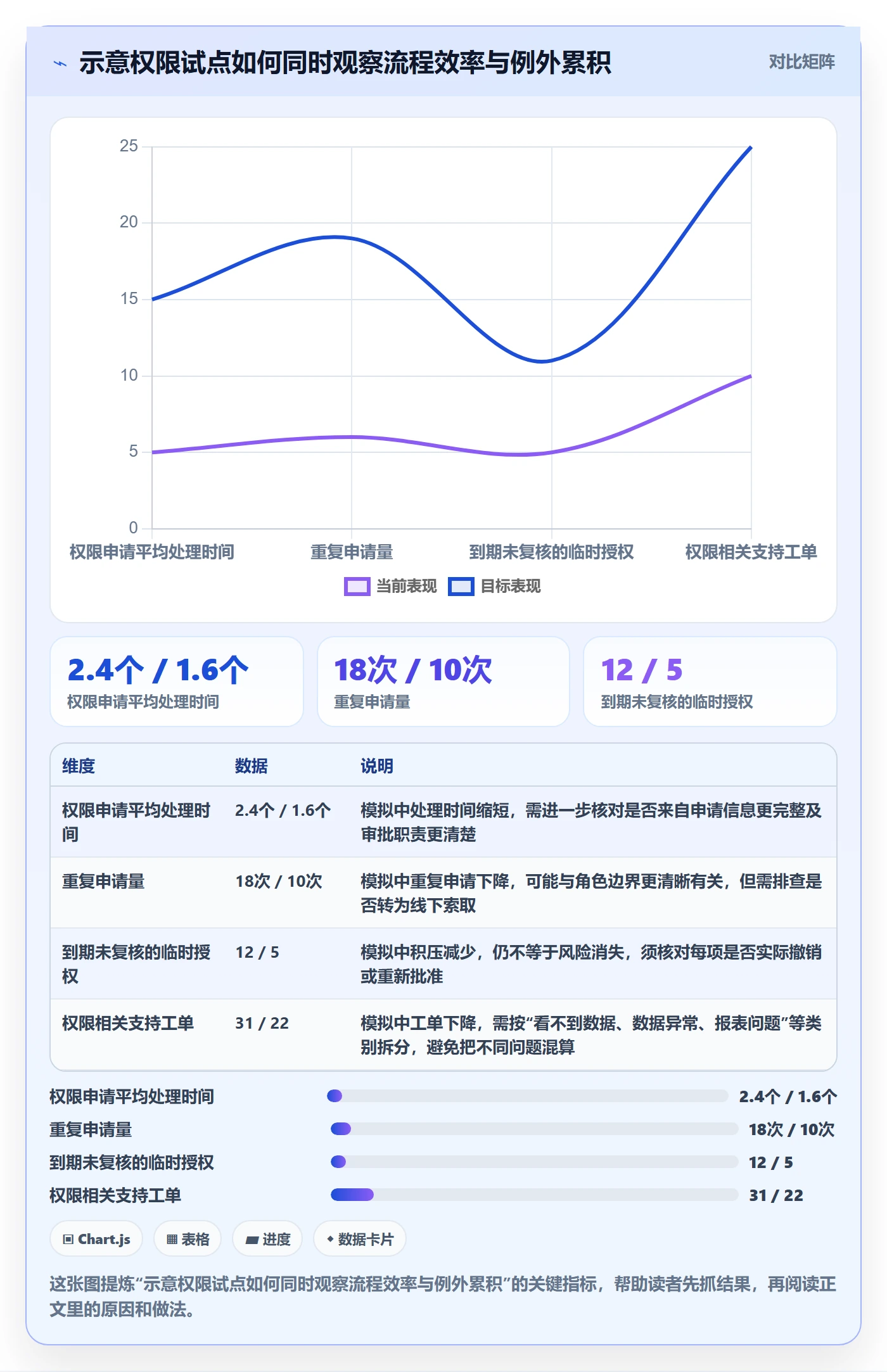The height and width of the screenshot is (1372, 887).
Task: Click the 当前表现 legend text
Action: click(x=407, y=587)
